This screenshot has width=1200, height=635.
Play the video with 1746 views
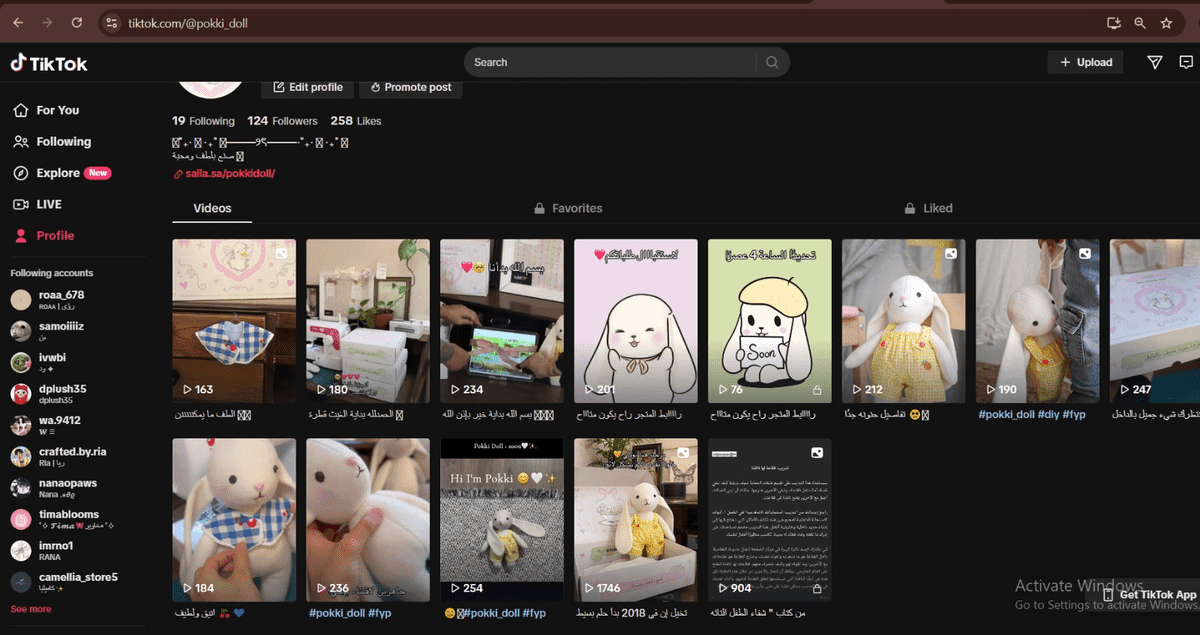(636, 520)
